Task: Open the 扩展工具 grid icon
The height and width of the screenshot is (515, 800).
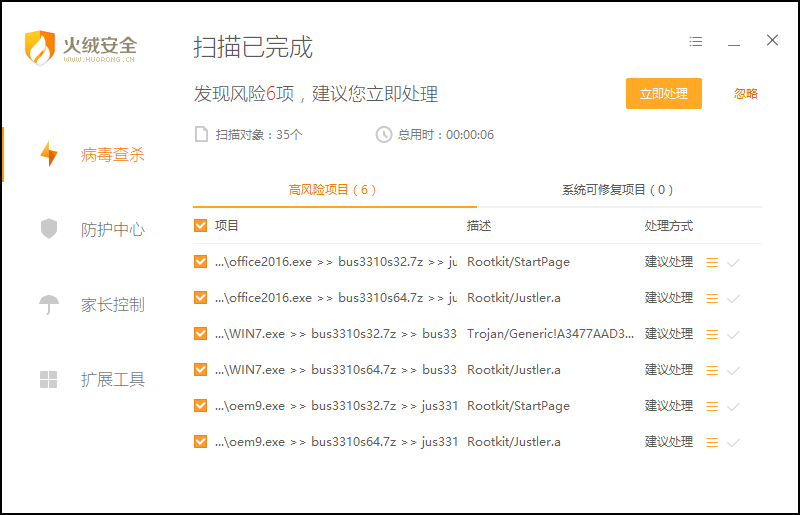Action: point(48,379)
